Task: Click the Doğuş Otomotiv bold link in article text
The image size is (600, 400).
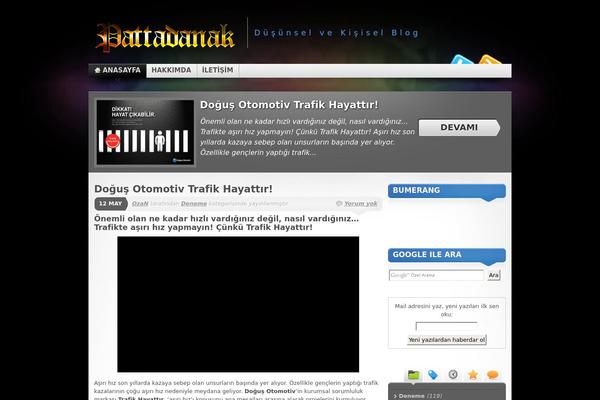Action: (270, 391)
